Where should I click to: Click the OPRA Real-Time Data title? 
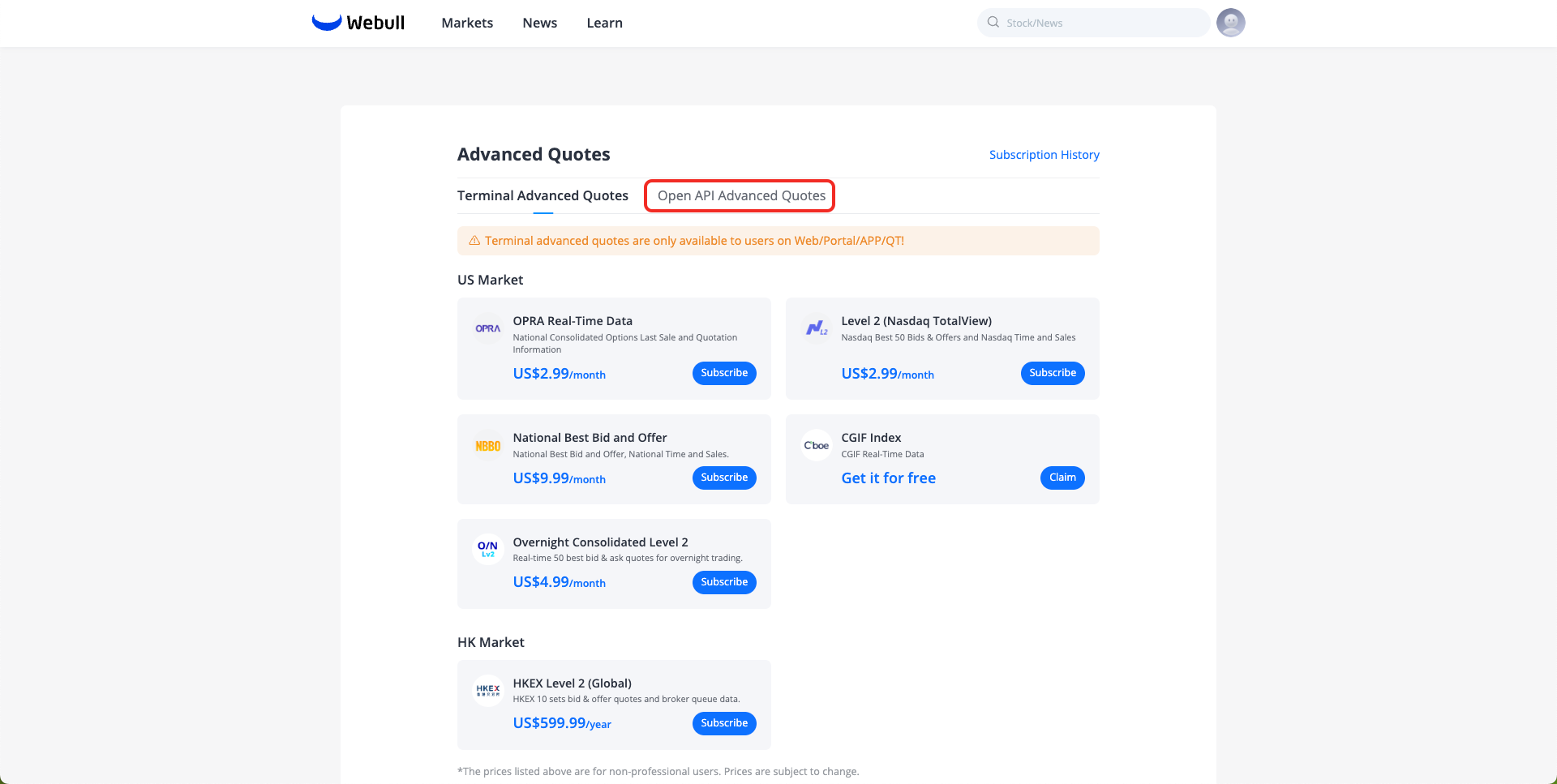pos(573,321)
